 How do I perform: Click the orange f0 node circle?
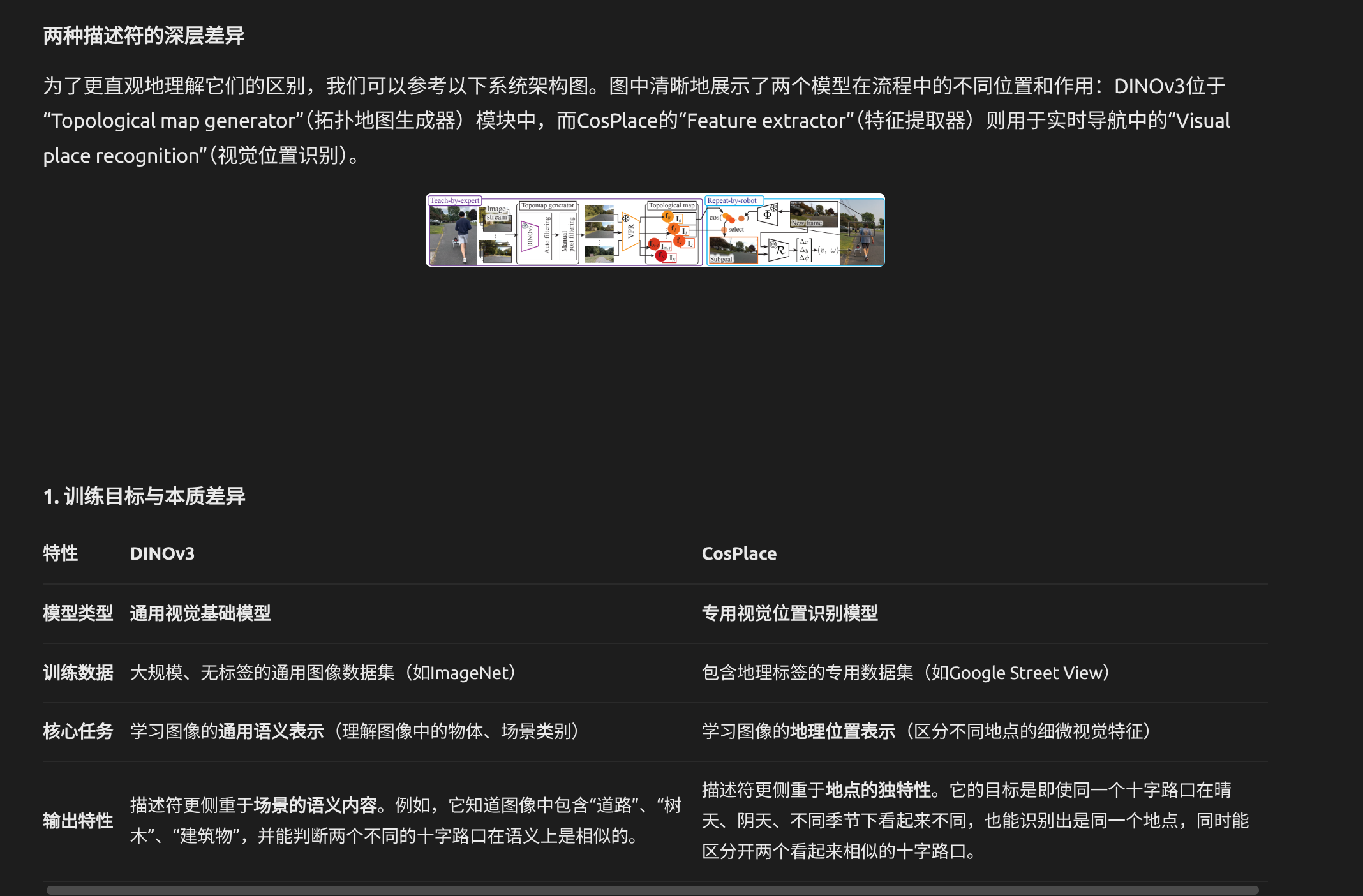tap(667, 216)
